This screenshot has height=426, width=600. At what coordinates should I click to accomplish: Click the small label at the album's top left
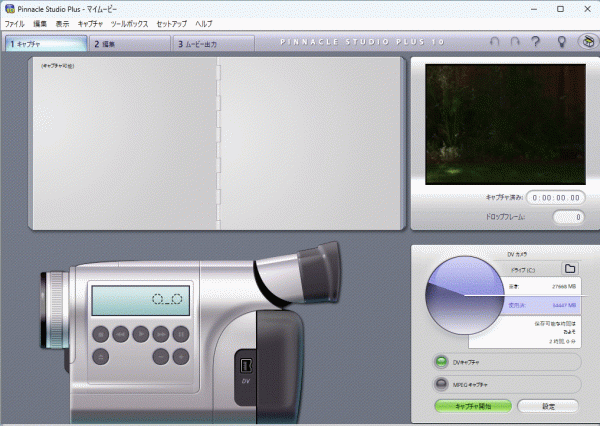click(x=57, y=66)
